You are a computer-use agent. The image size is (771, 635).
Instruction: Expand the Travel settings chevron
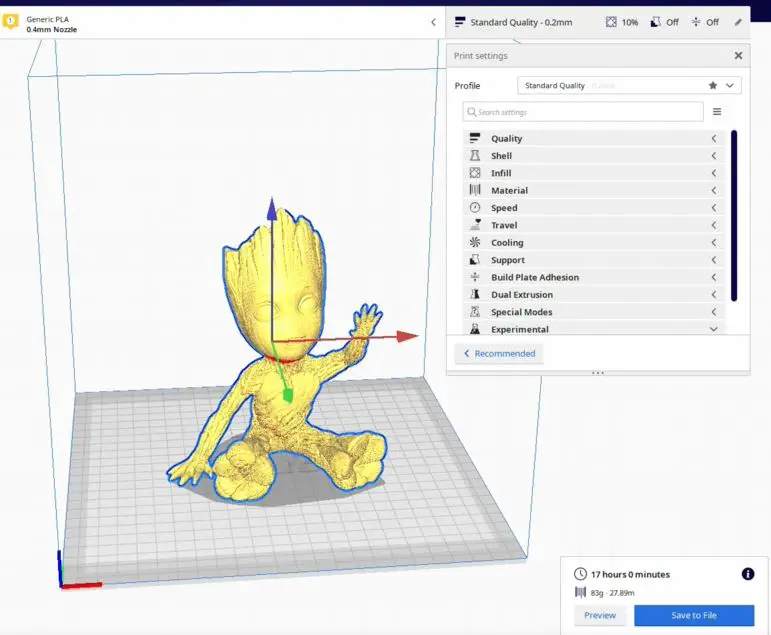713,225
